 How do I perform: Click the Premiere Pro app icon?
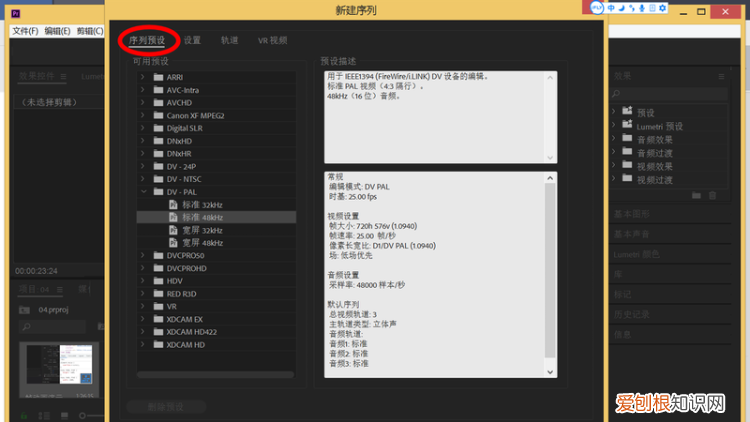pos(16,13)
